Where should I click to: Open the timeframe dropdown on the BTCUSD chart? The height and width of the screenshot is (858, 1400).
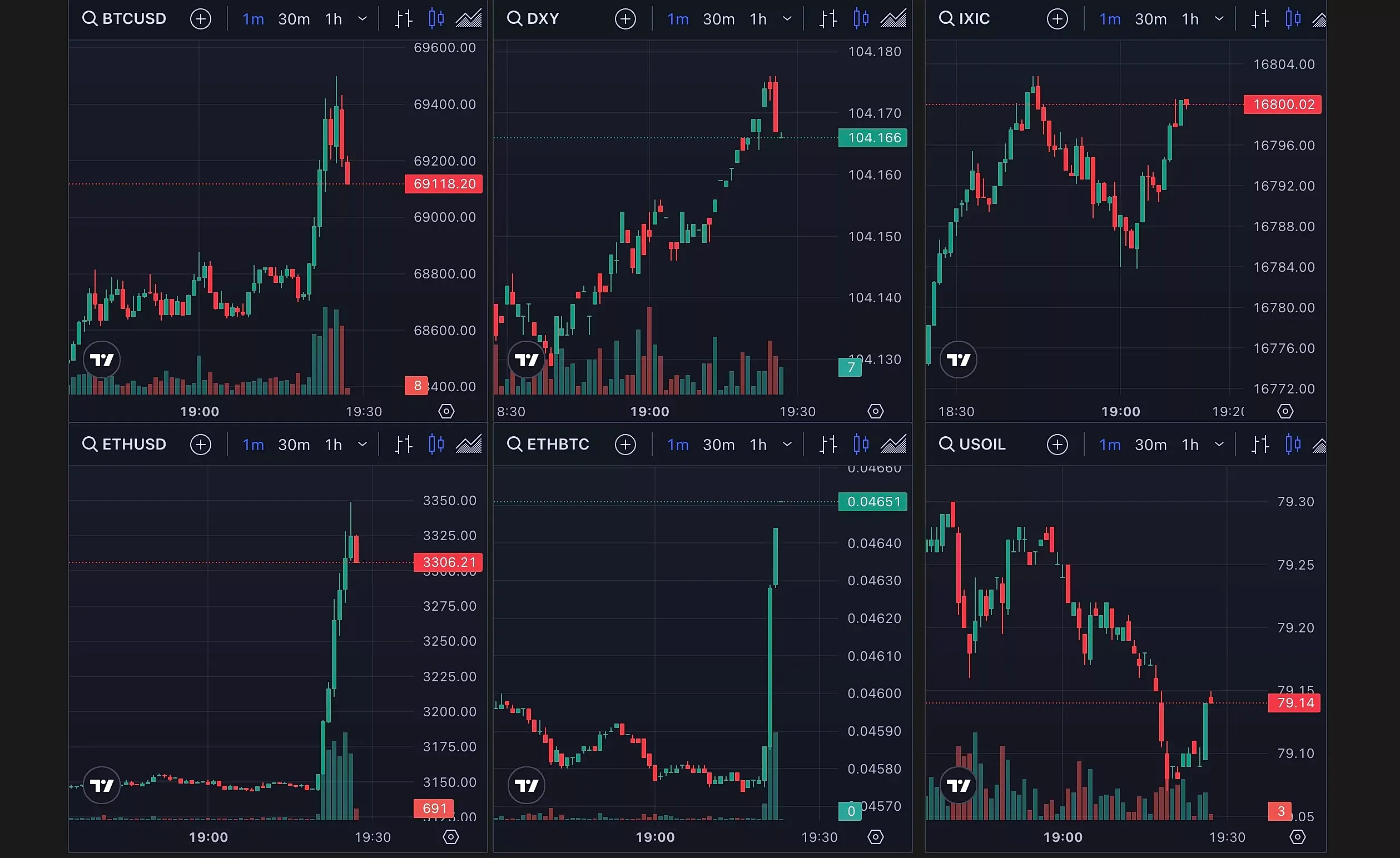(363, 18)
